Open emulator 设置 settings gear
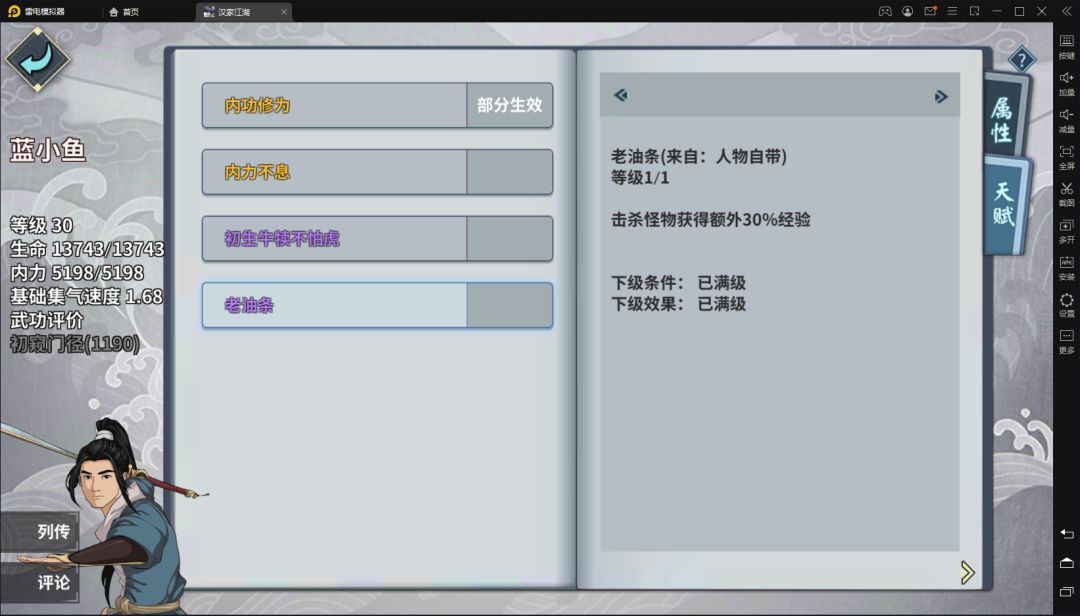Image resolution: width=1080 pixels, height=616 pixels. coord(1066,305)
